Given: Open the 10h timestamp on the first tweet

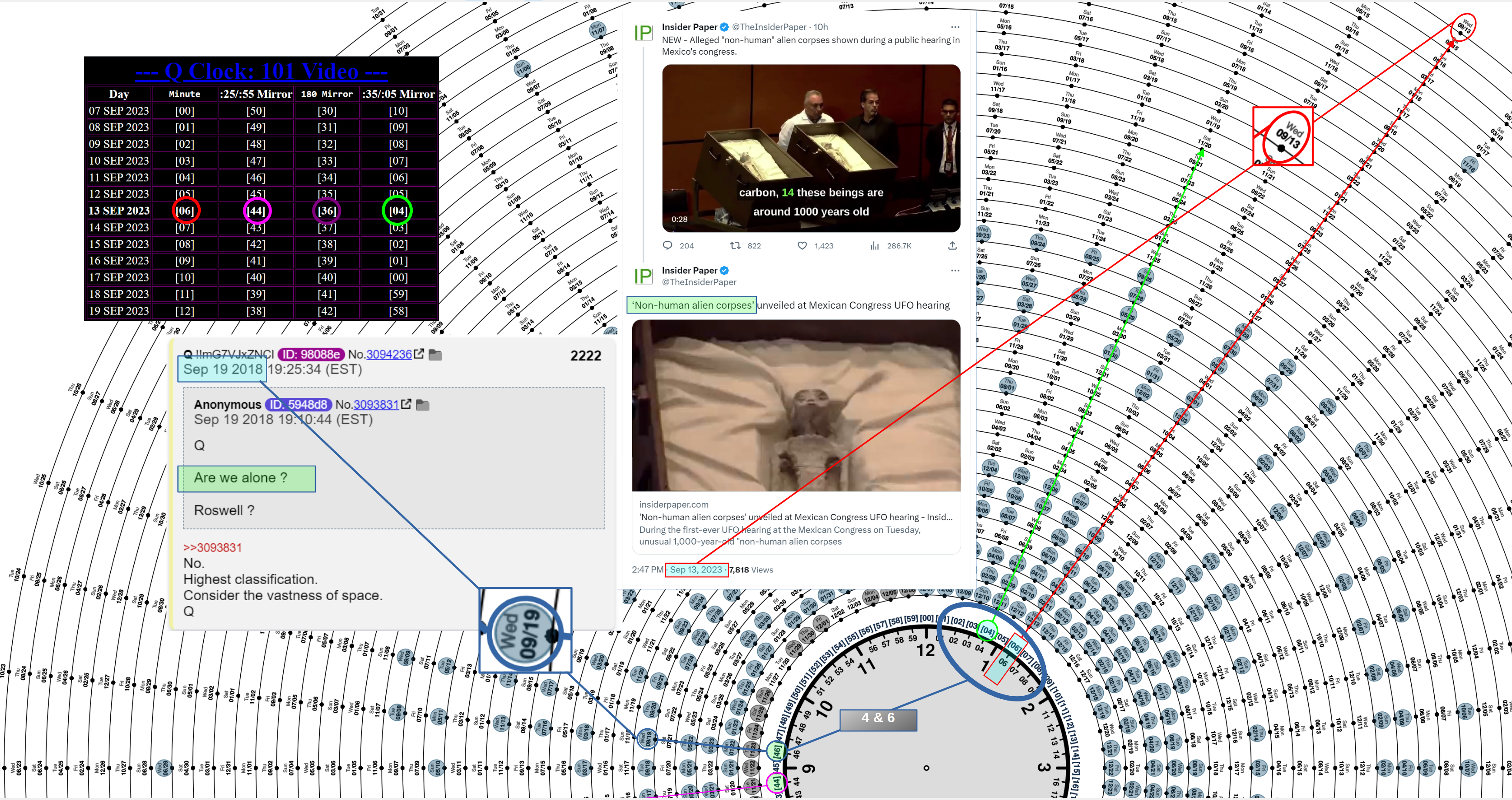Looking at the screenshot, I should coord(820,27).
